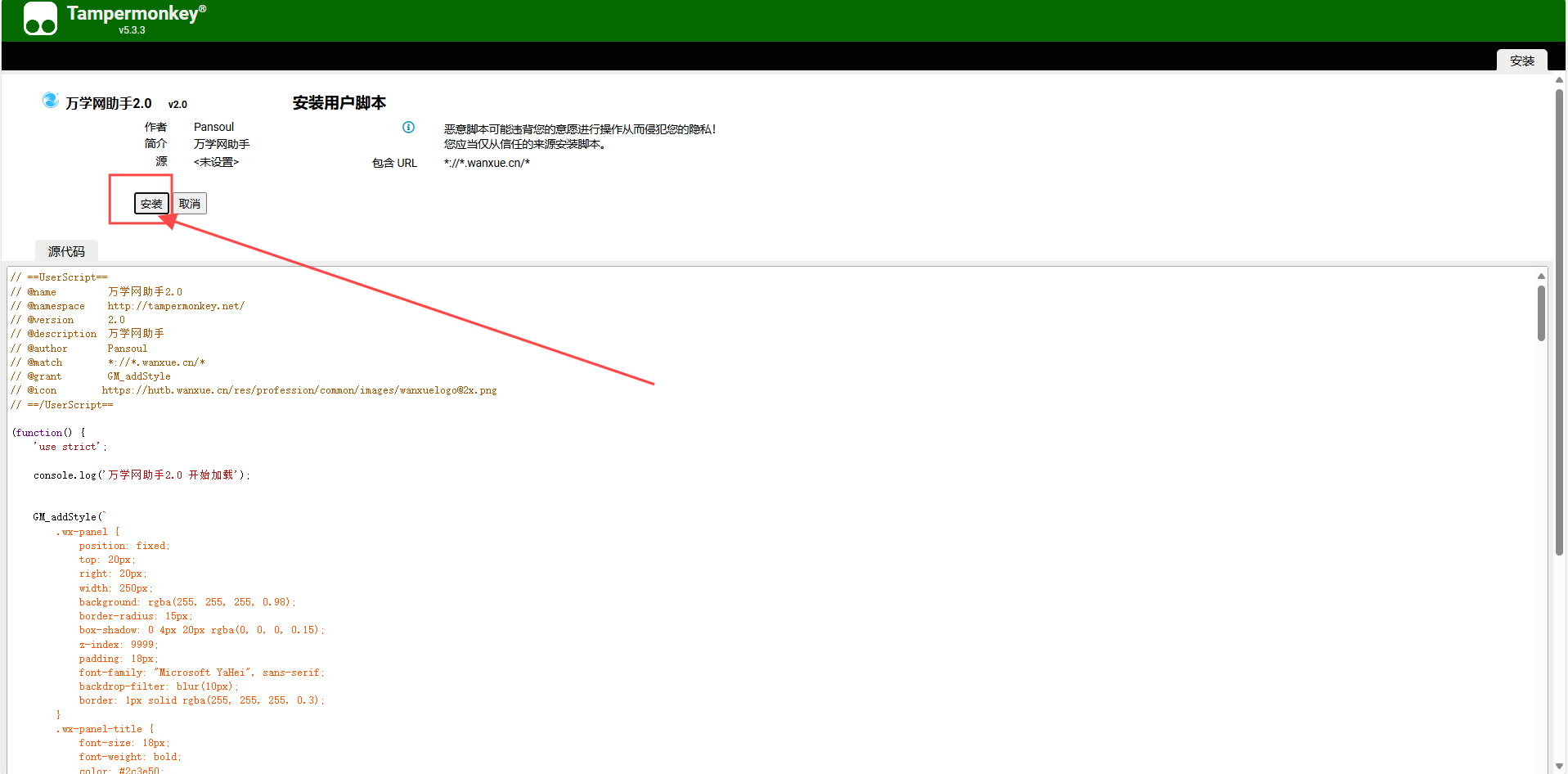Click the Tampermonkey logo icon

tap(40, 19)
